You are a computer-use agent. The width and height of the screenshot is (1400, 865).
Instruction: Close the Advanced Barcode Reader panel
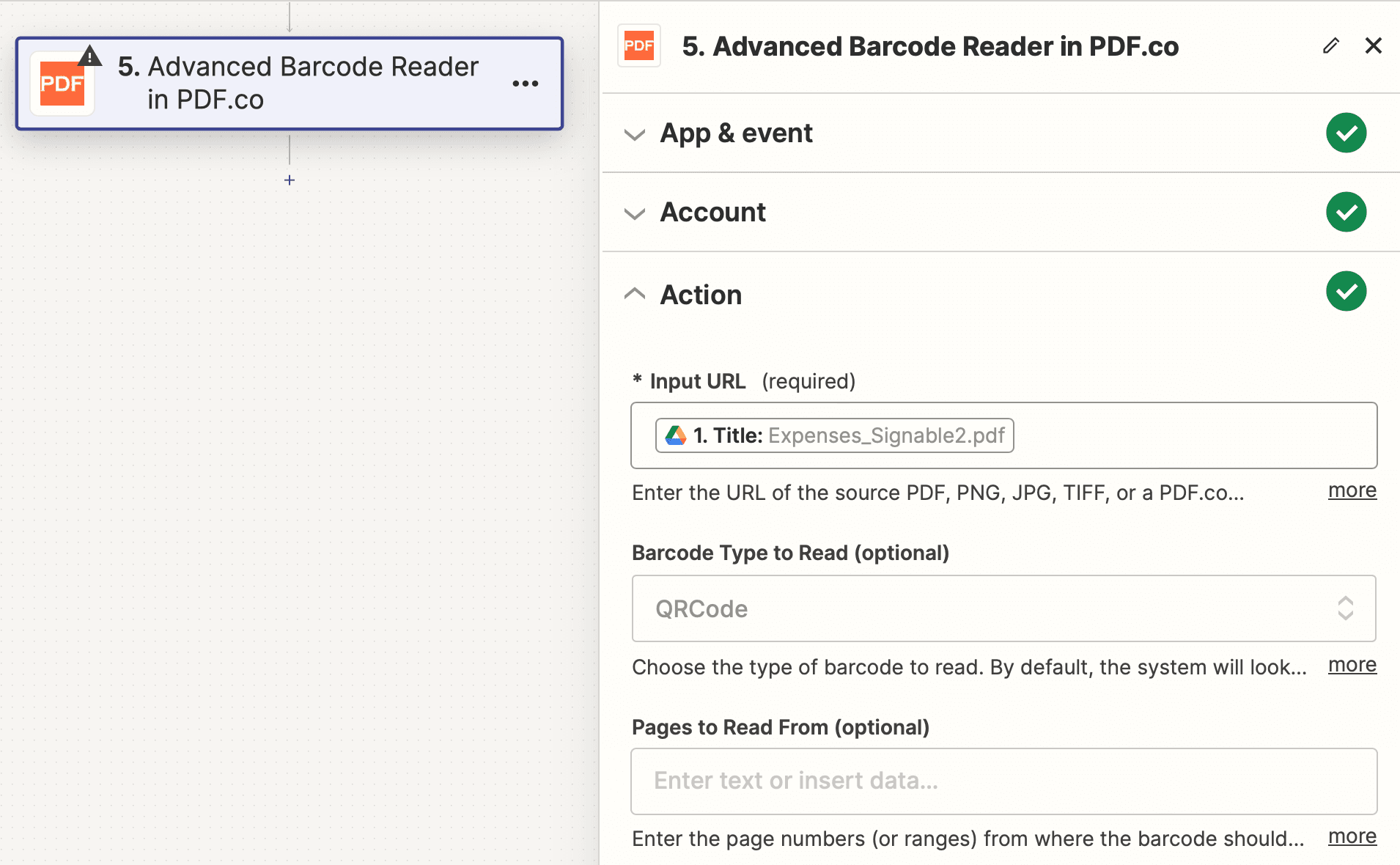1374,45
